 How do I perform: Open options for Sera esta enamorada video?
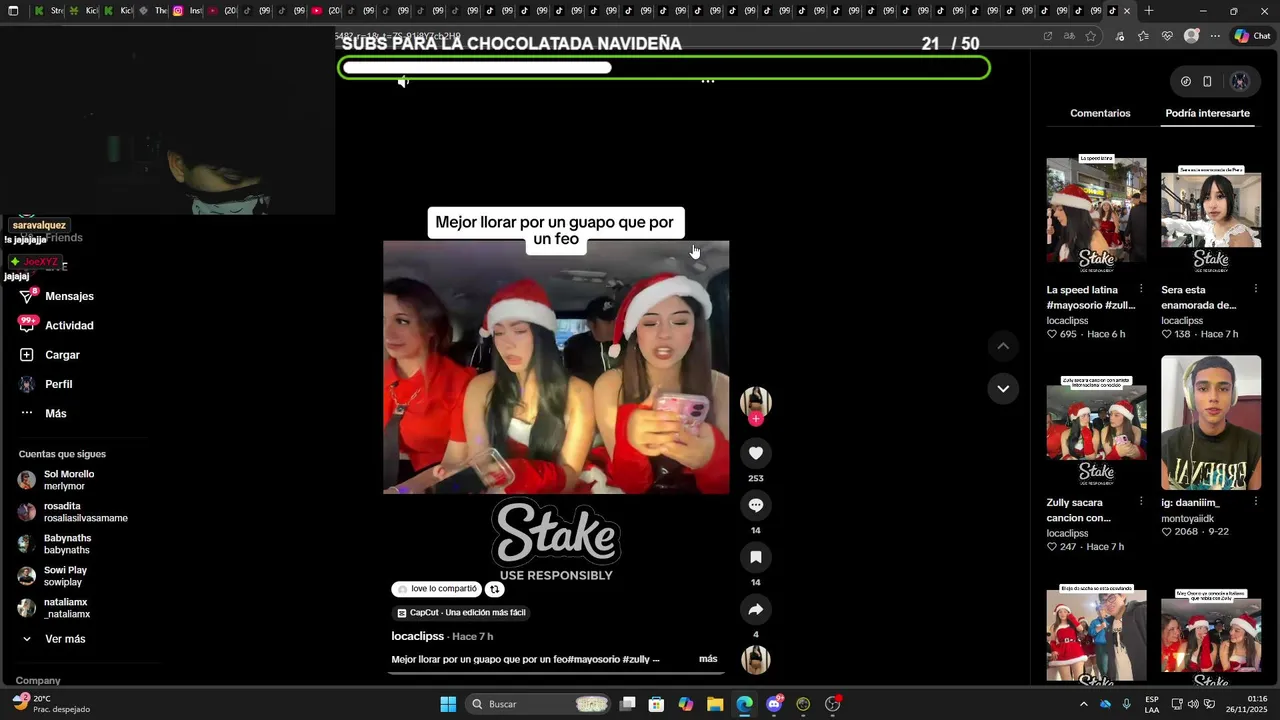pyautogui.click(x=1256, y=289)
